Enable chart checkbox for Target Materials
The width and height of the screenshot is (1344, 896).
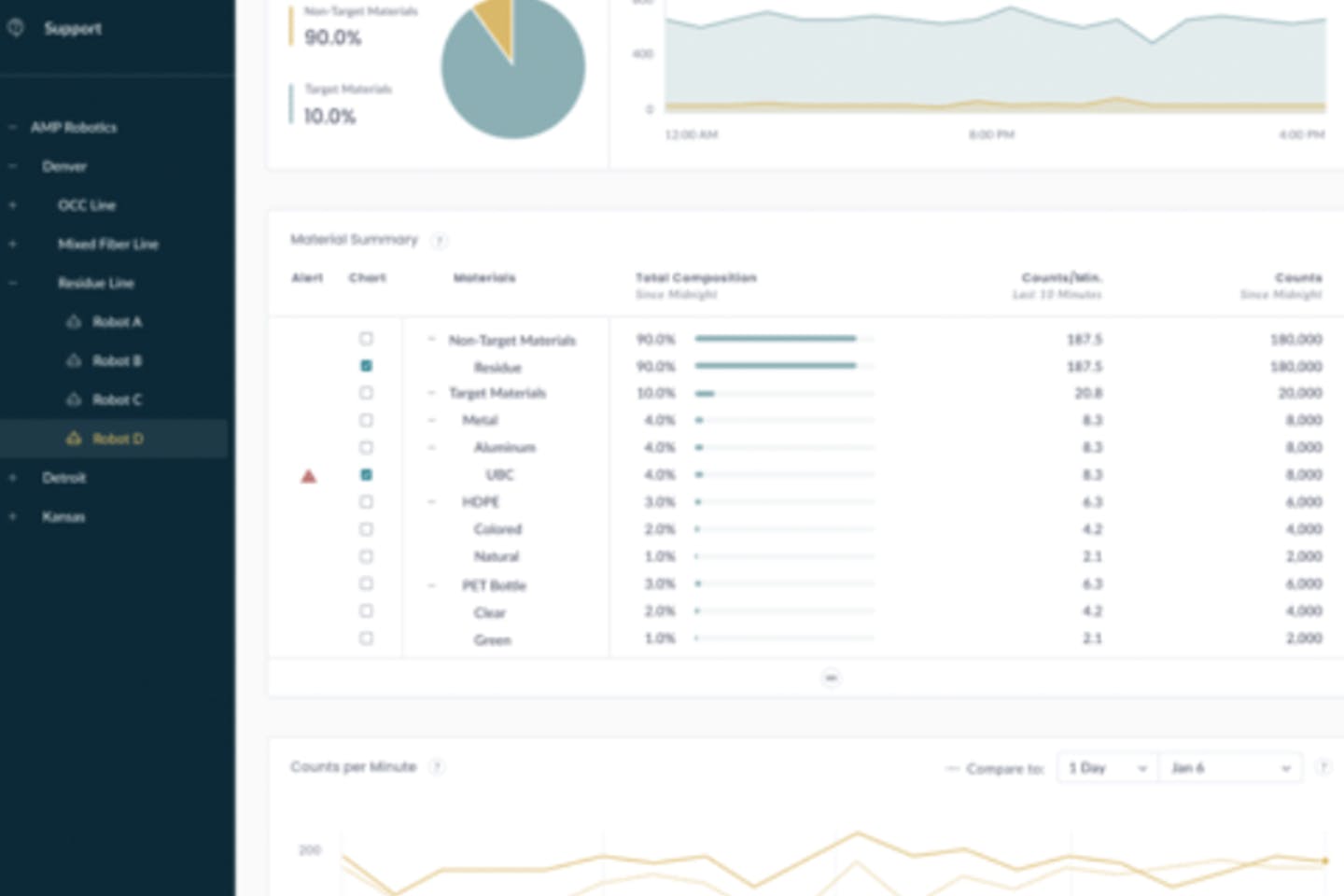coord(366,393)
